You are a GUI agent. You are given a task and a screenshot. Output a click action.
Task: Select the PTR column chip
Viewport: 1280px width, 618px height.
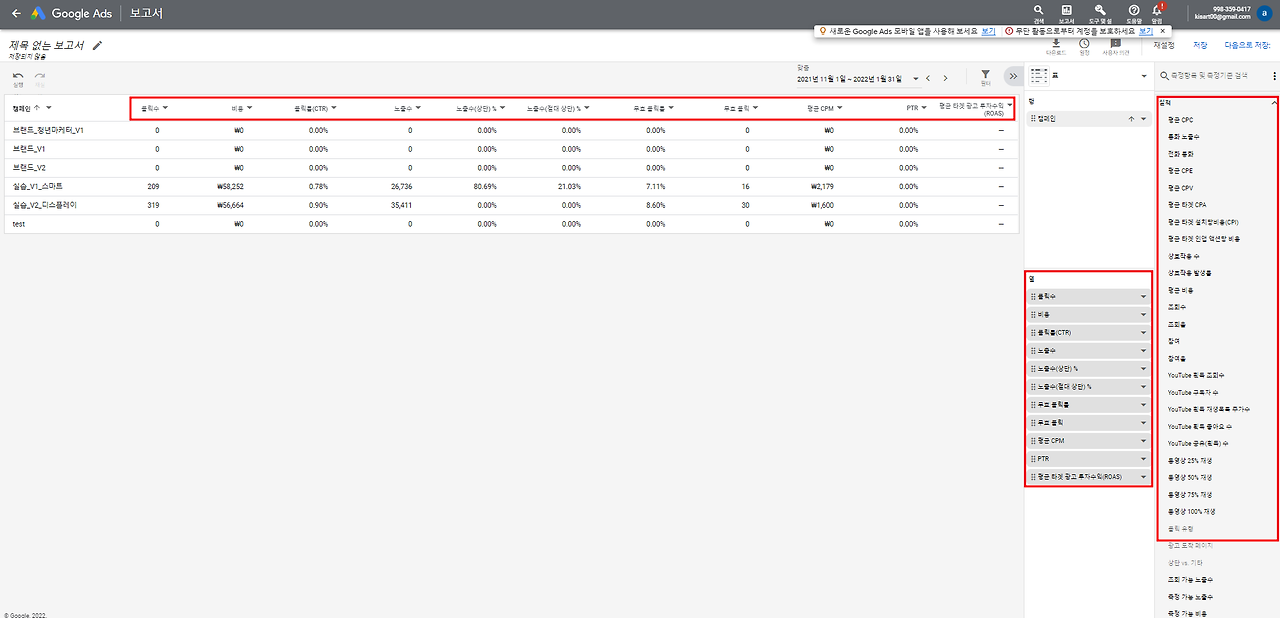[x=1089, y=459]
